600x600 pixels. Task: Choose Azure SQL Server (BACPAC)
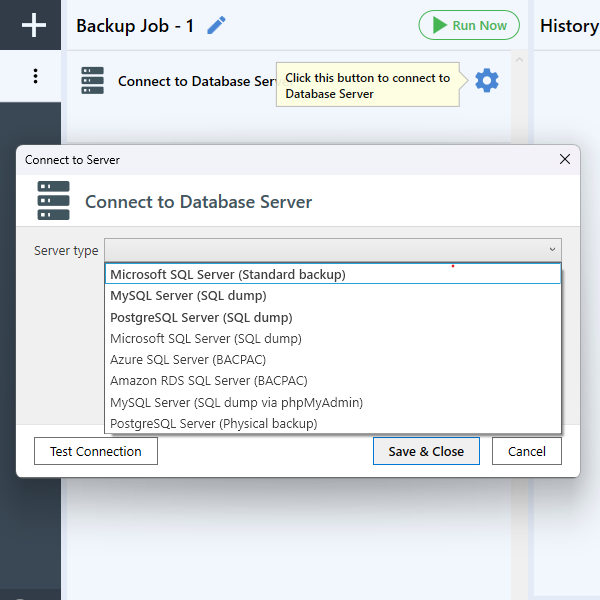point(333,359)
